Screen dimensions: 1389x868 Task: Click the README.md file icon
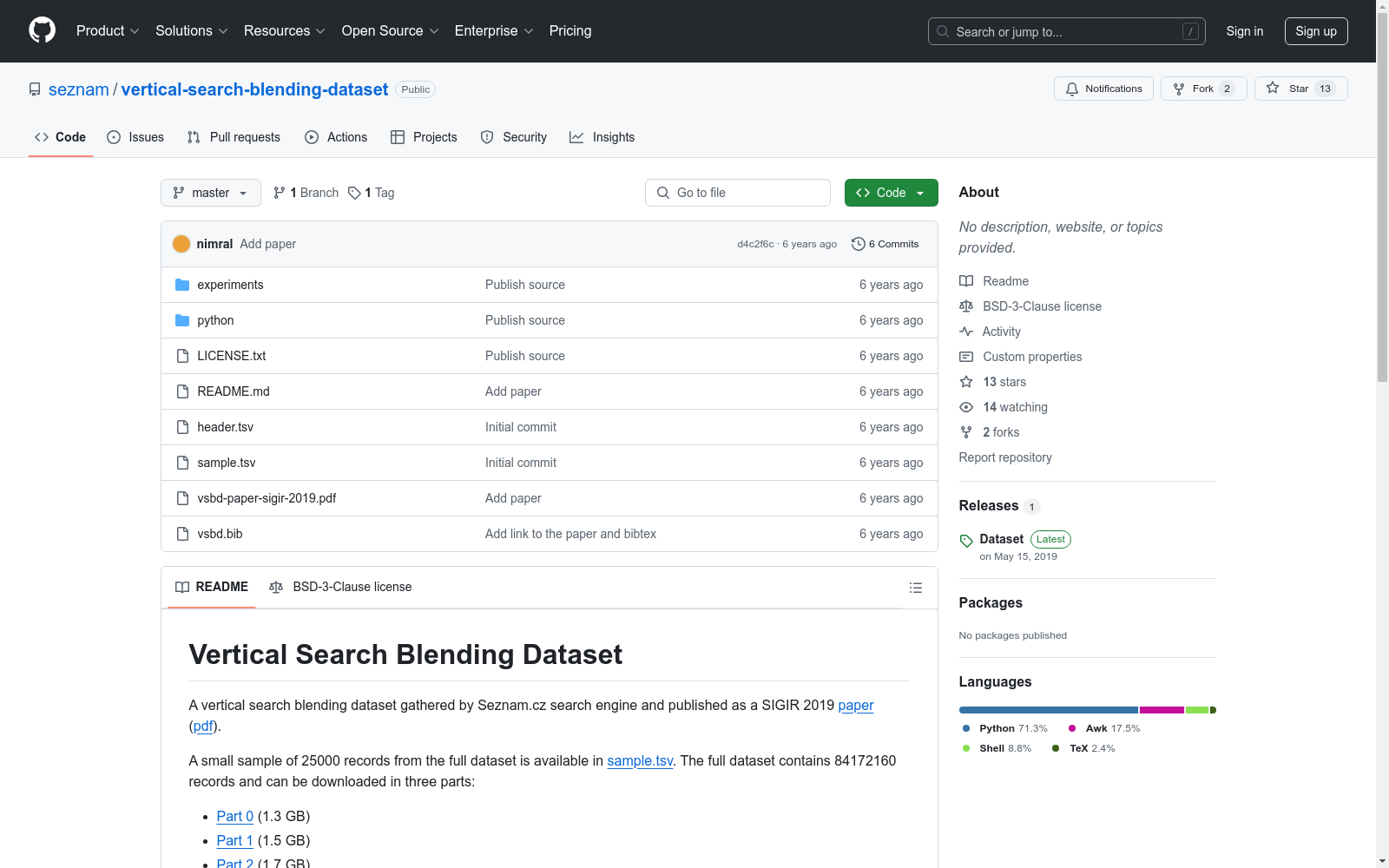(182, 391)
